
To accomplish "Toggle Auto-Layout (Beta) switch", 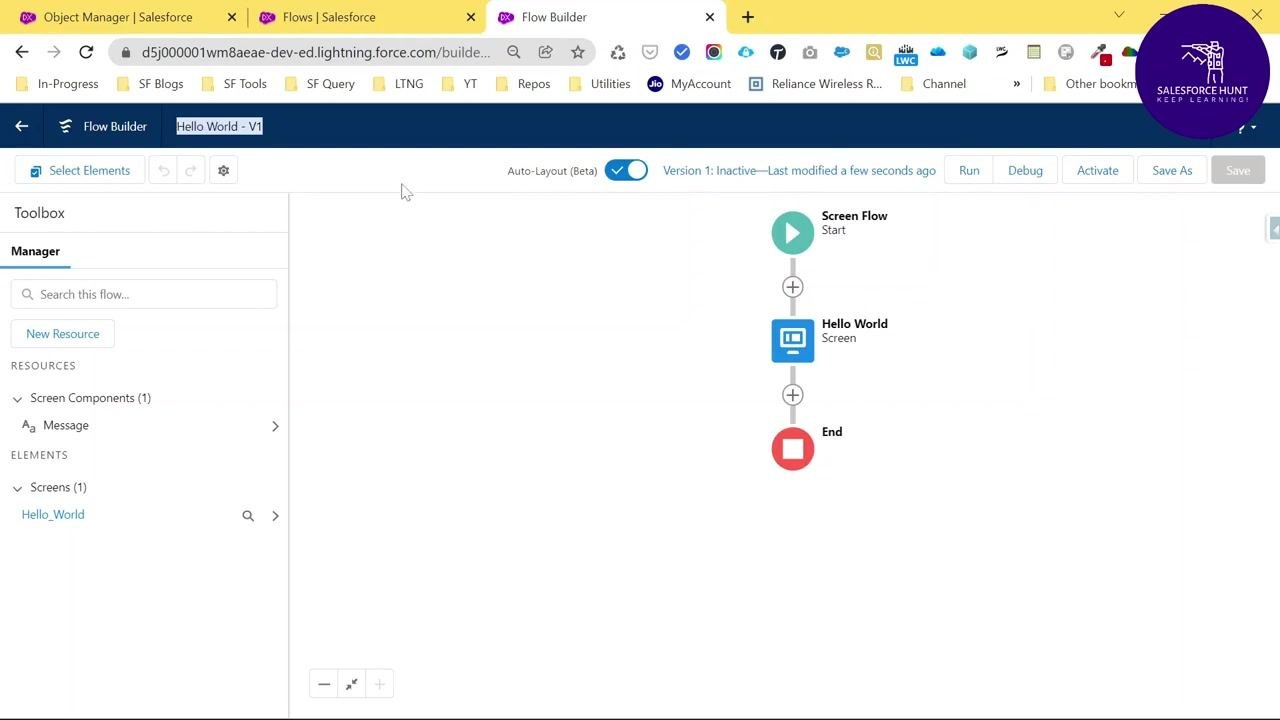I will click(x=626, y=170).
